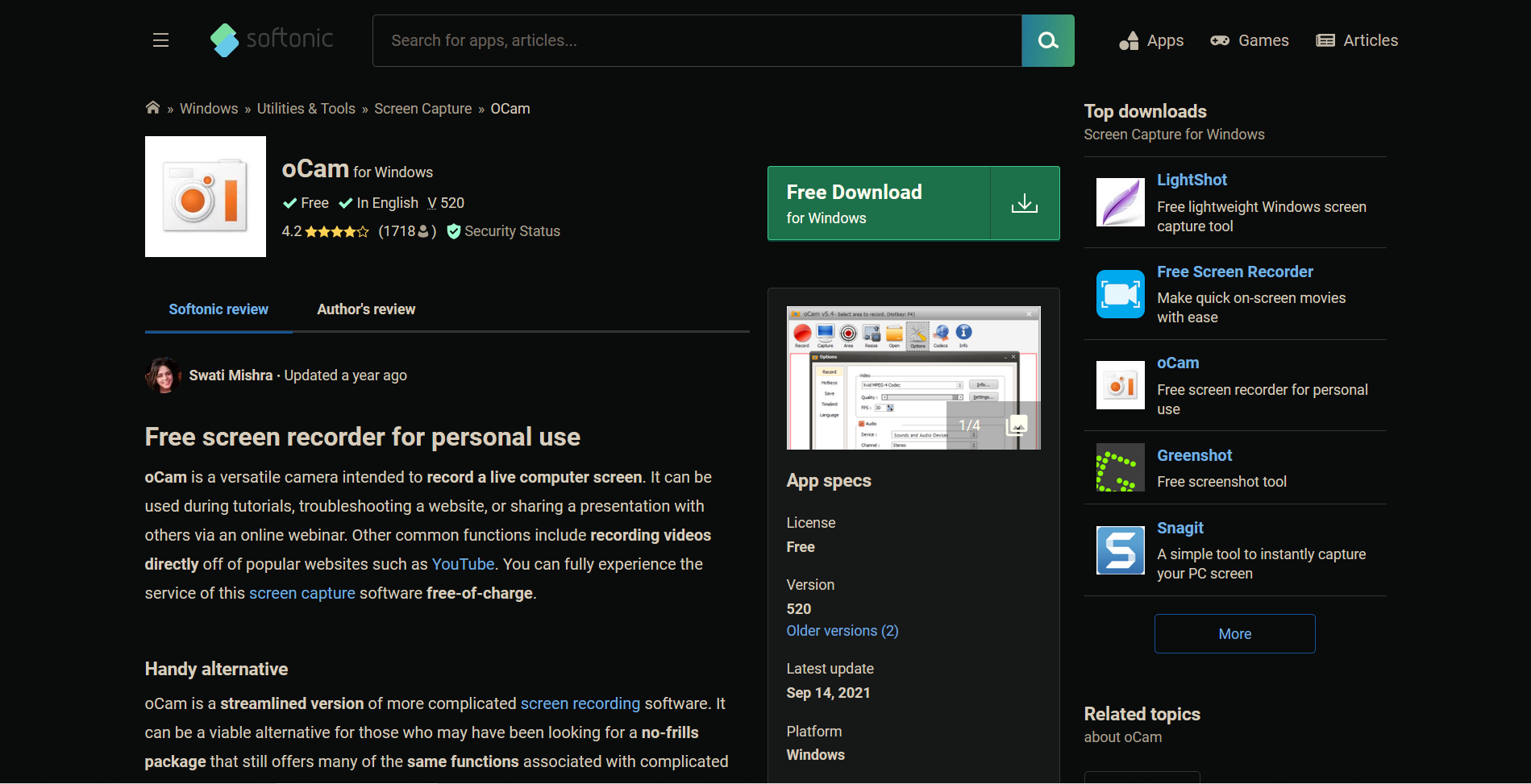Open the oCam screenshot gallery thumbnail
Screen dimensions: 1531x784
pyautogui.click(x=913, y=378)
